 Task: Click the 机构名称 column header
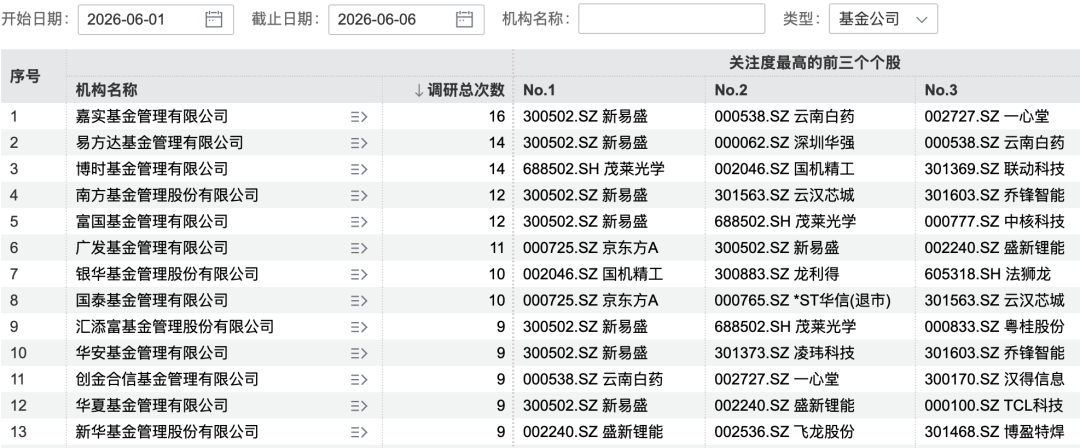[x=107, y=90]
